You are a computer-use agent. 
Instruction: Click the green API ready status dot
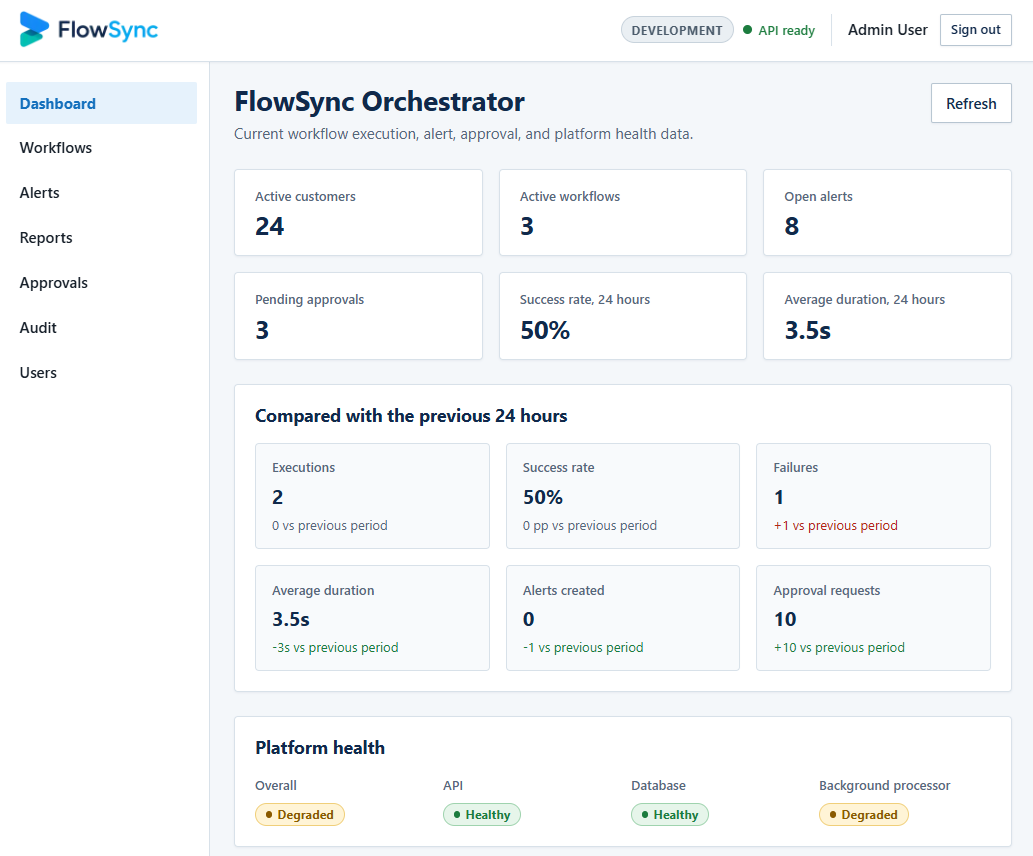click(747, 30)
